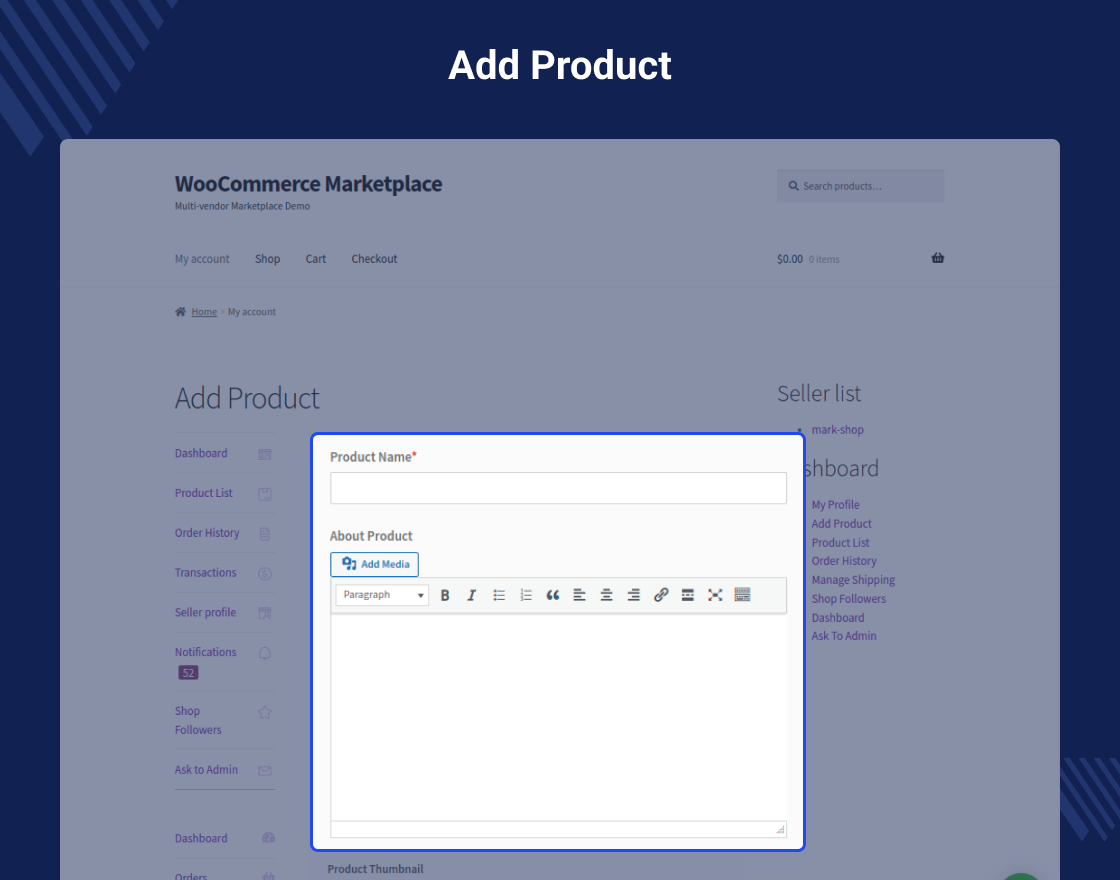
Task: Insert a link in the description editor
Action: (660, 595)
